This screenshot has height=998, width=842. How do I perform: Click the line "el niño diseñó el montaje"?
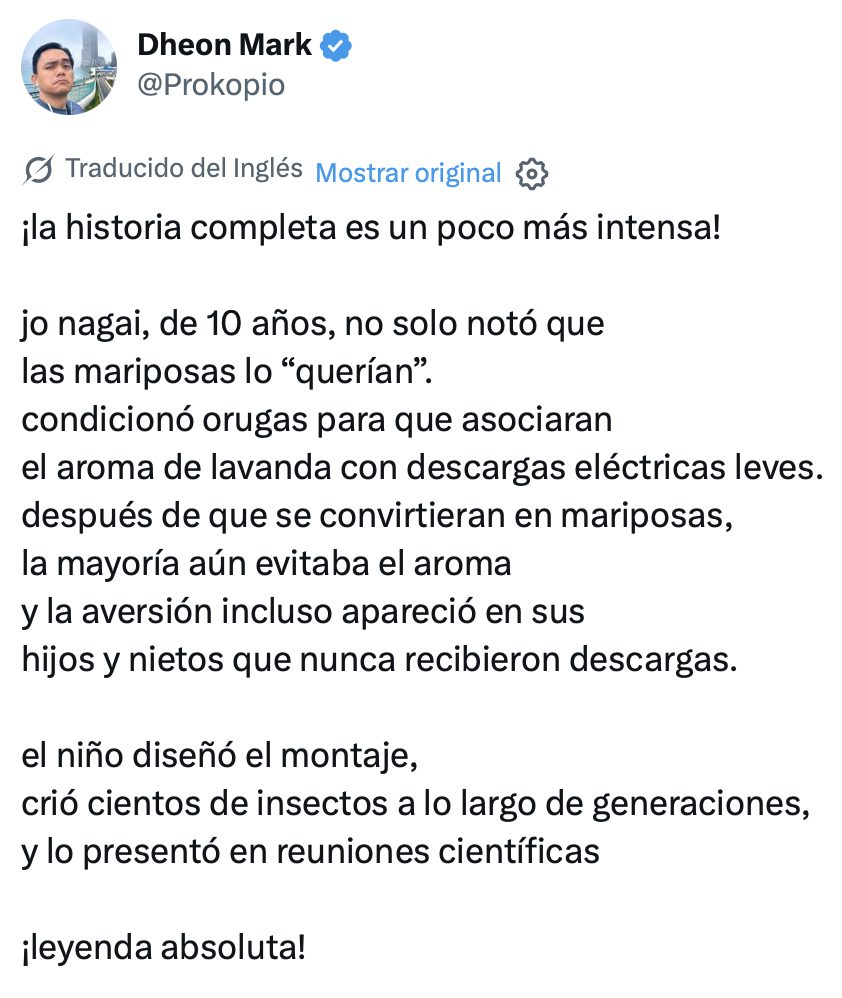[x=220, y=756]
